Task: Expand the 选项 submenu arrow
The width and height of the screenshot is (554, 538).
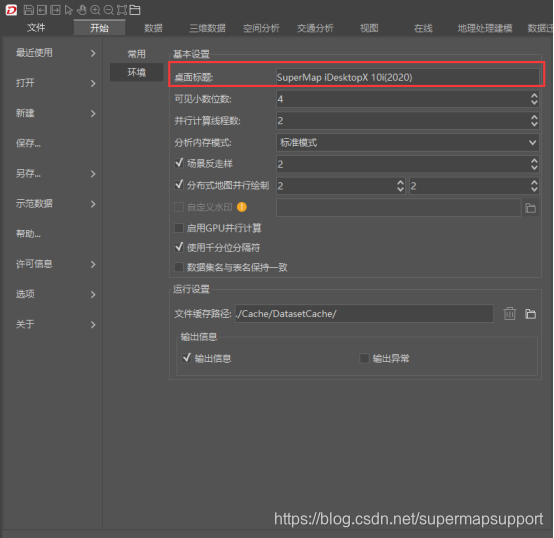Action: click(x=93, y=294)
